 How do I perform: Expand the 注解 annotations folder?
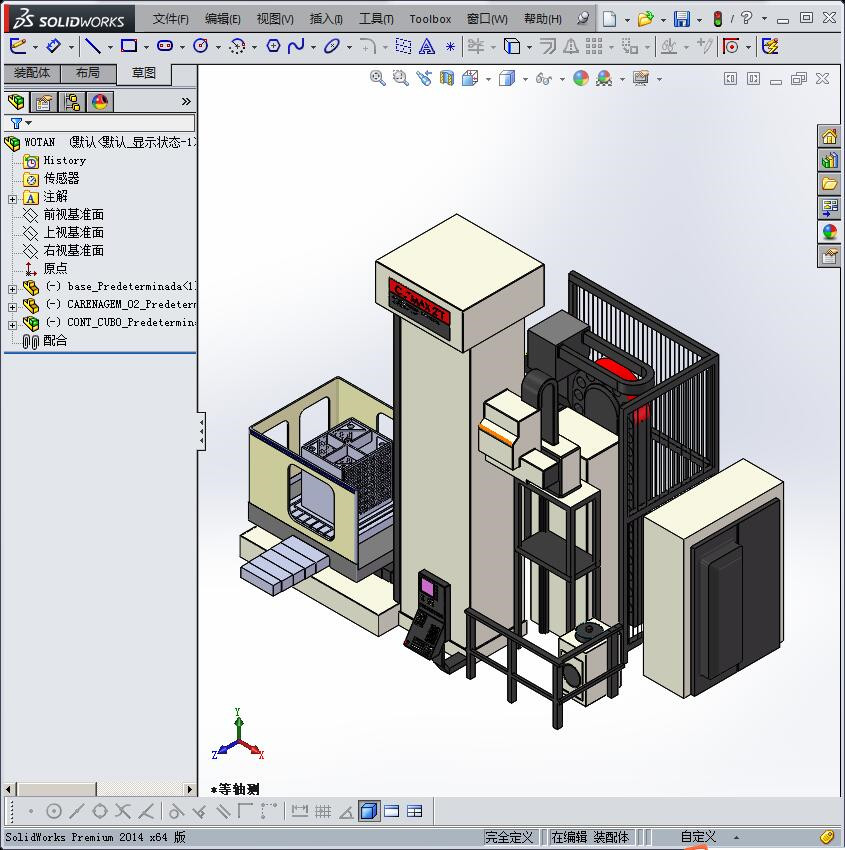[x=12, y=199]
